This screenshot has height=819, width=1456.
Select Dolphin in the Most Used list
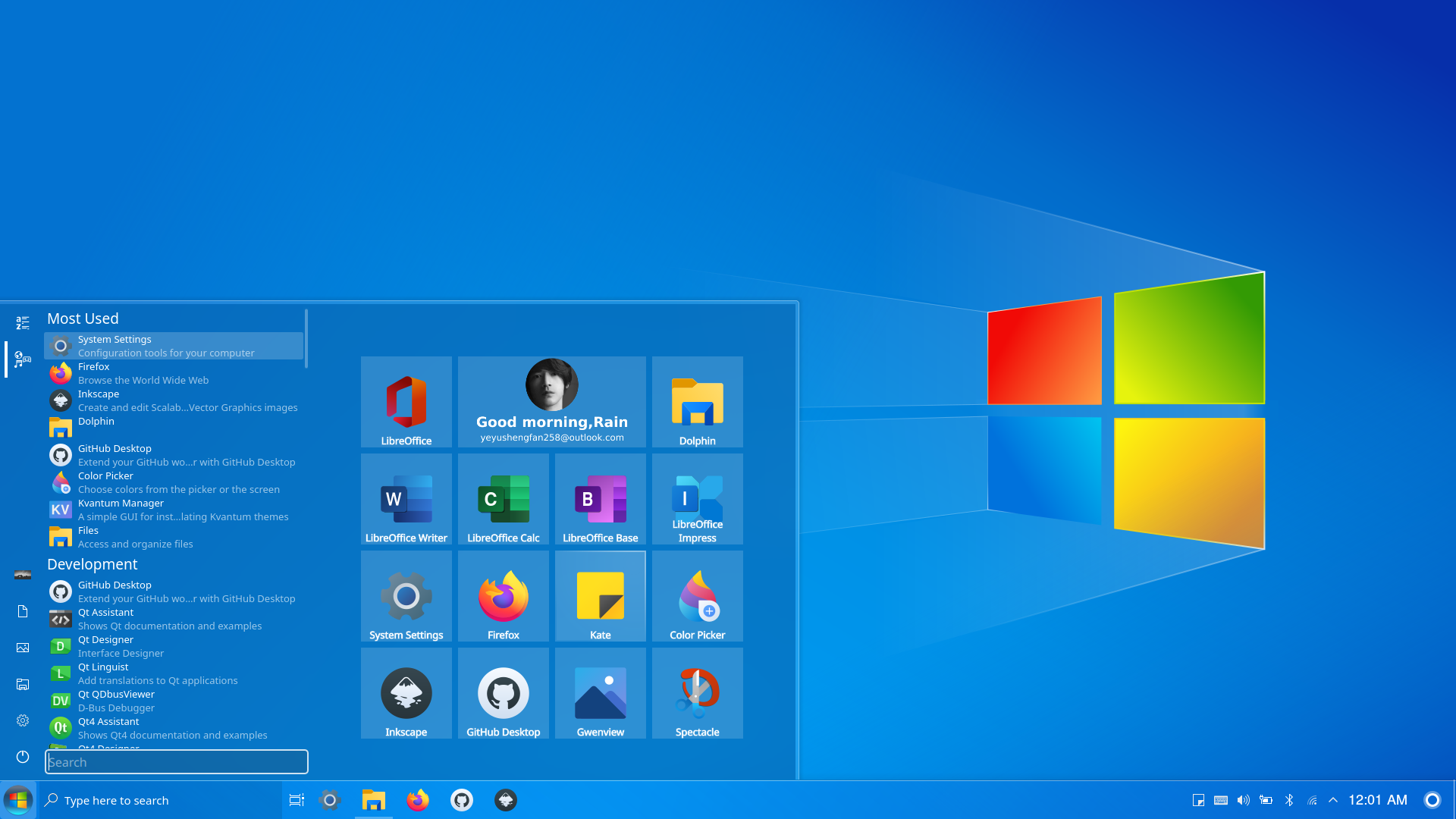tap(174, 428)
